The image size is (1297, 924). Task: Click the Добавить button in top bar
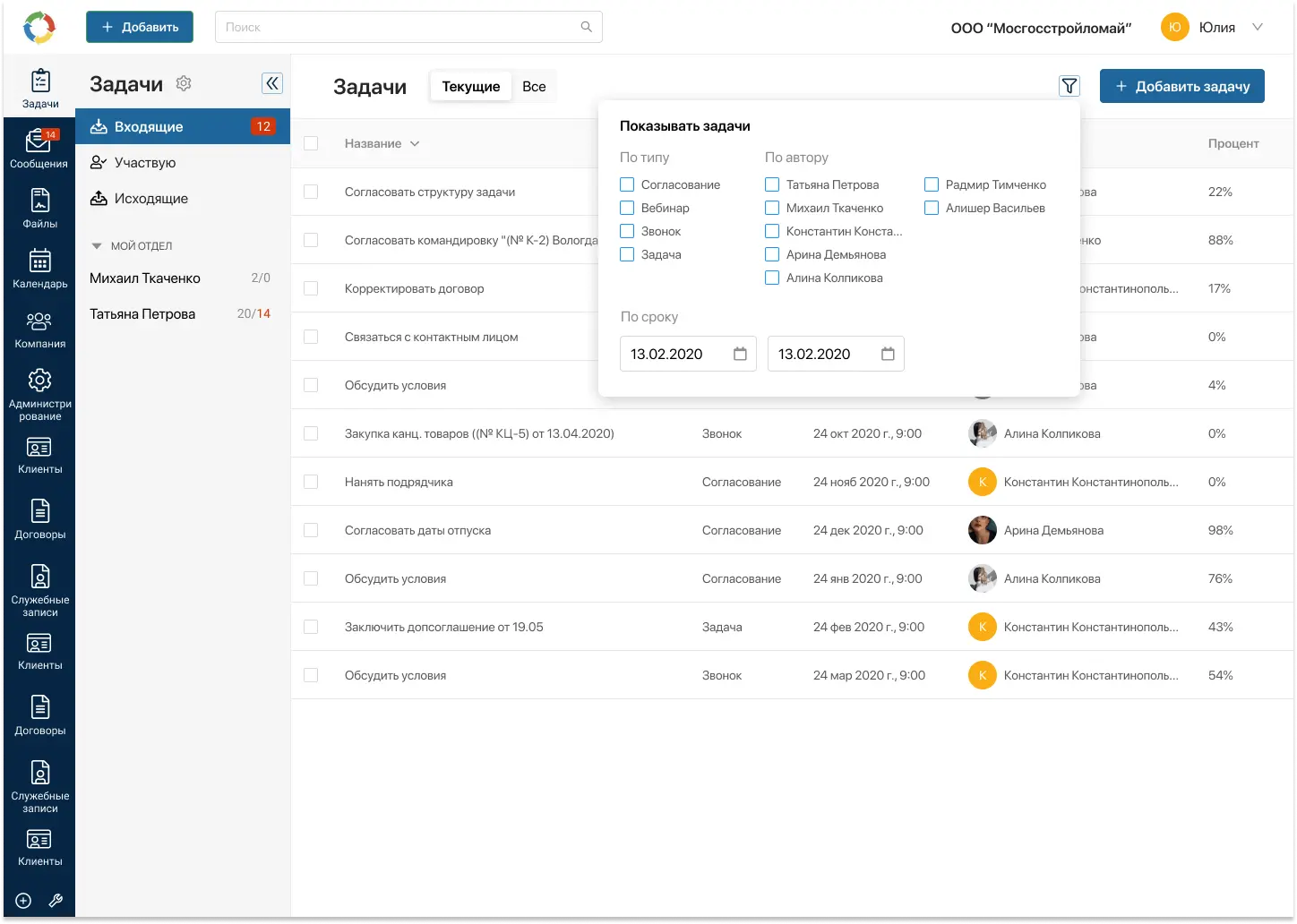click(x=140, y=27)
